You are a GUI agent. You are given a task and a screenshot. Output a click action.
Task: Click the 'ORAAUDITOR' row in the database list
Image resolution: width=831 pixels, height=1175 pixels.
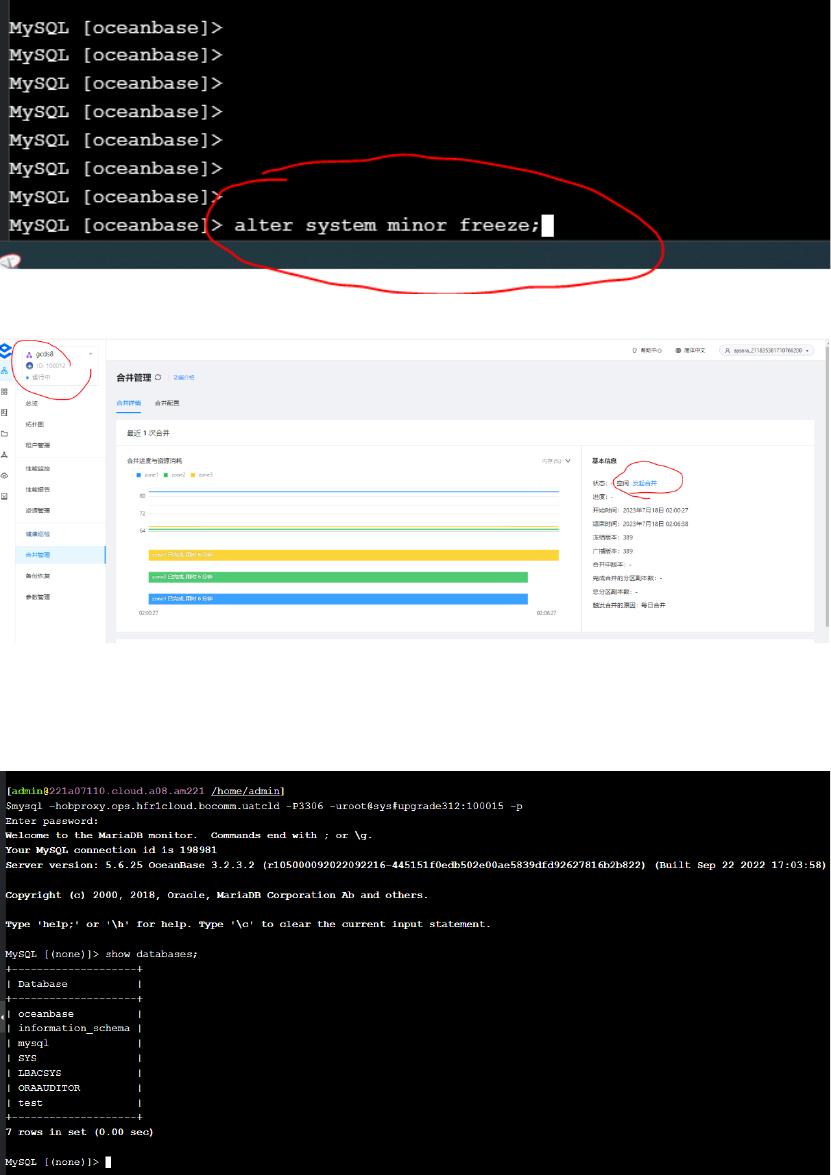(49, 1087)
